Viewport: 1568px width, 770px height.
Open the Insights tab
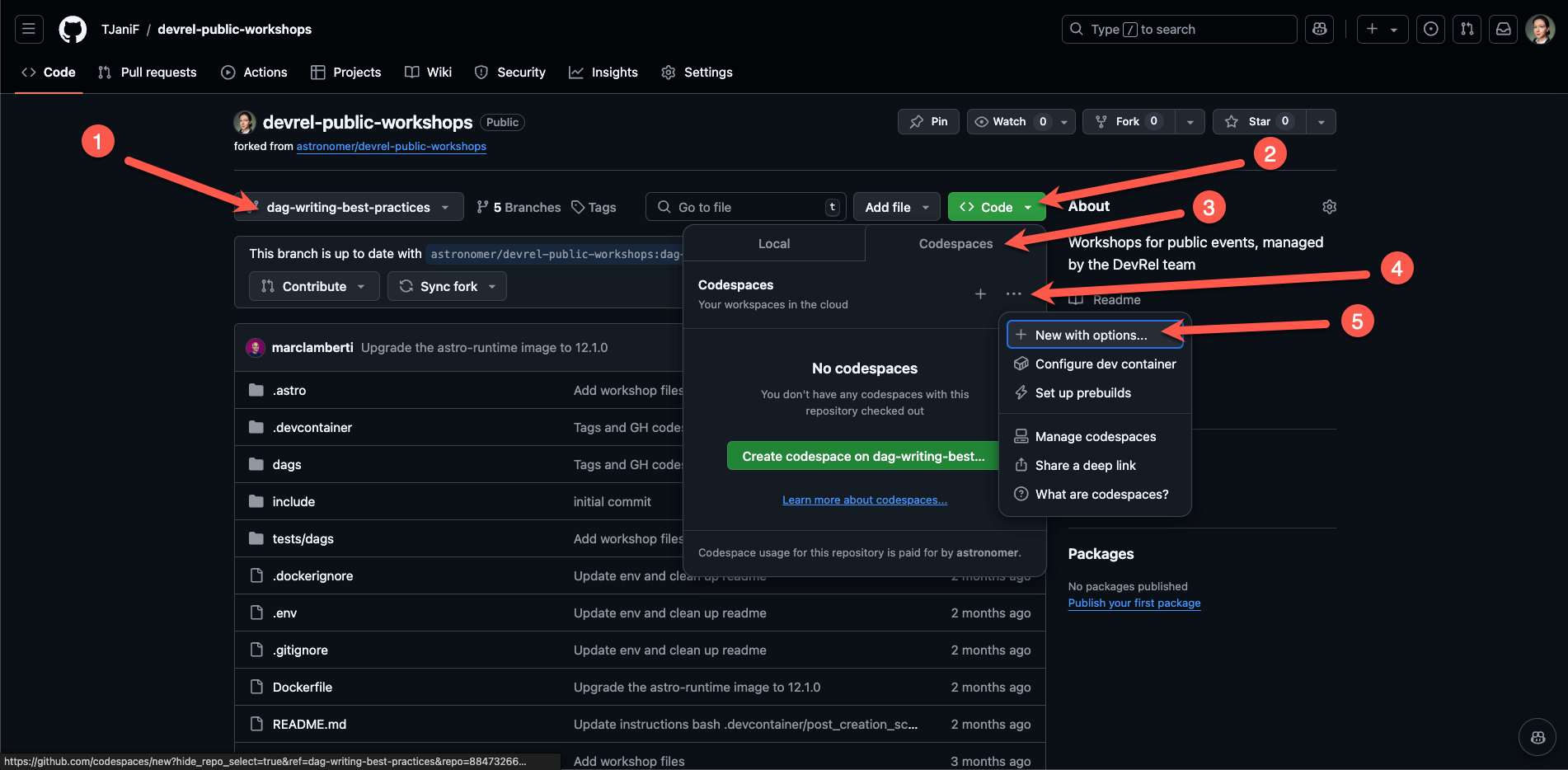tap(603, 72)
